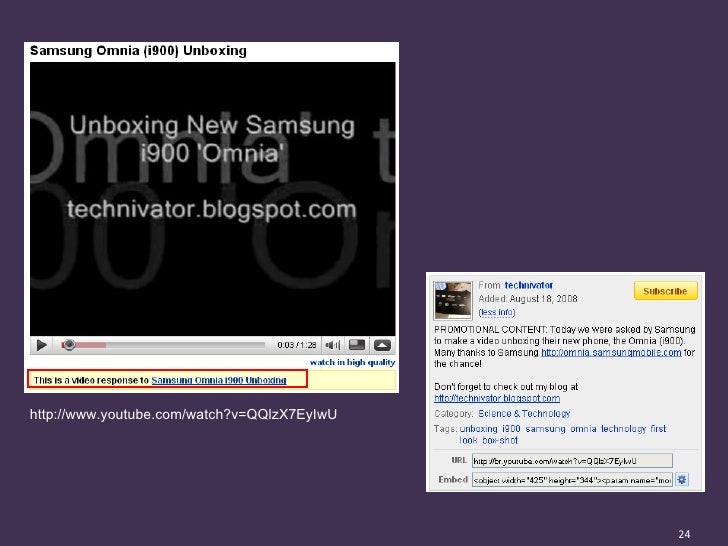The image size is (728, 546).
Task: Click the 'look' tag
Action: tap(468, 440)
